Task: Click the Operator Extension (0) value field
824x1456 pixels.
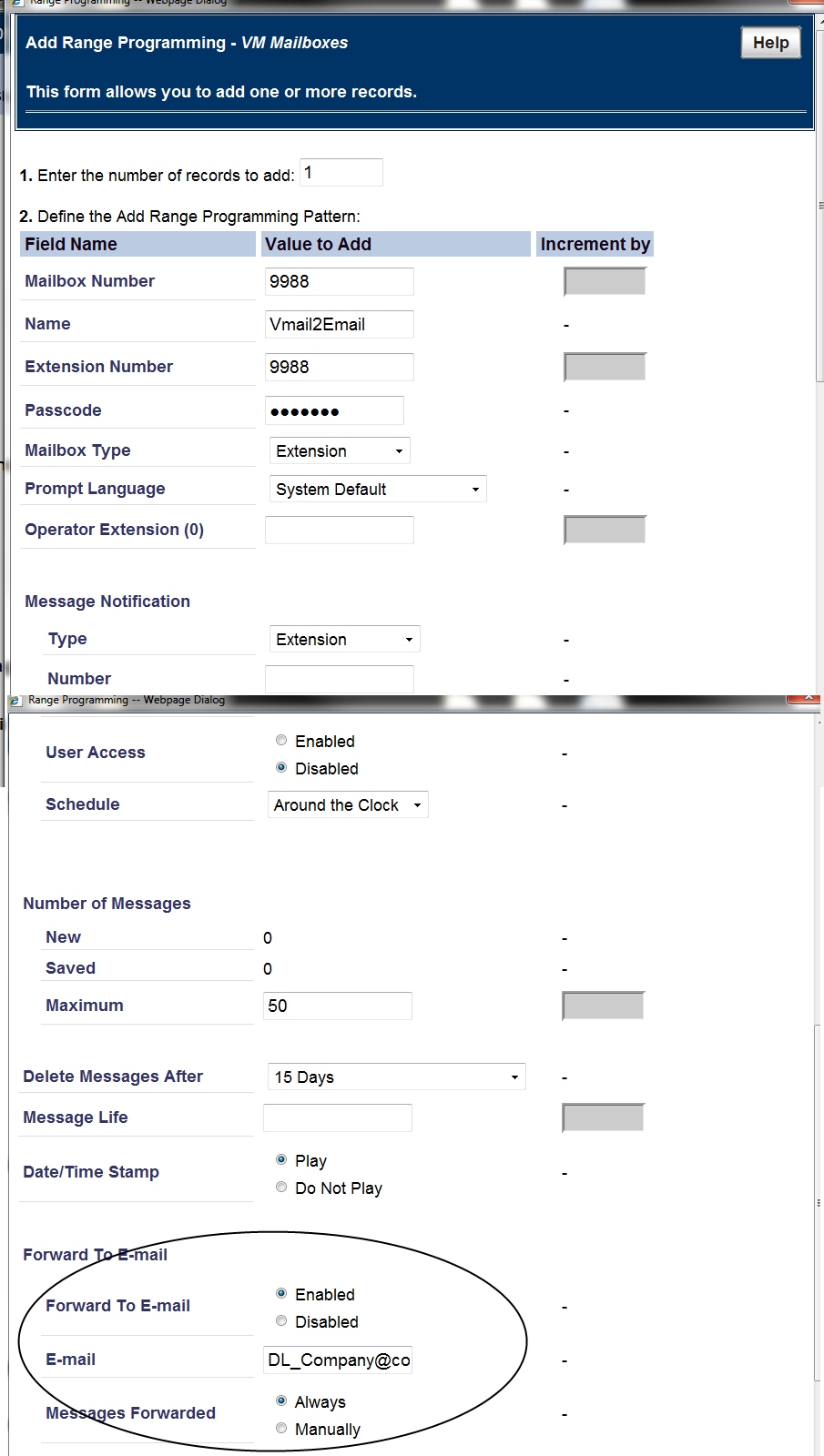Action: point(339,530)
